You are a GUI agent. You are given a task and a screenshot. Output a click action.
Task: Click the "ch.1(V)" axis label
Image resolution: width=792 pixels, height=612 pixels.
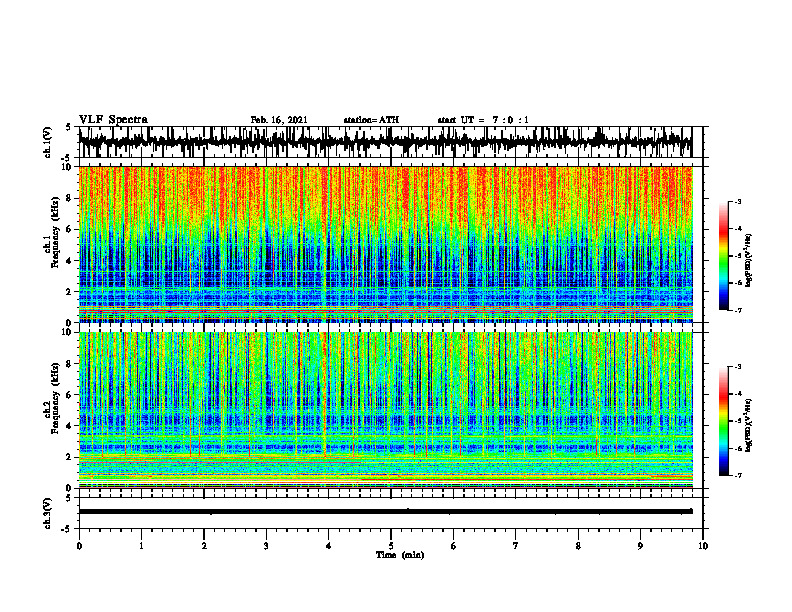(48, 142)
